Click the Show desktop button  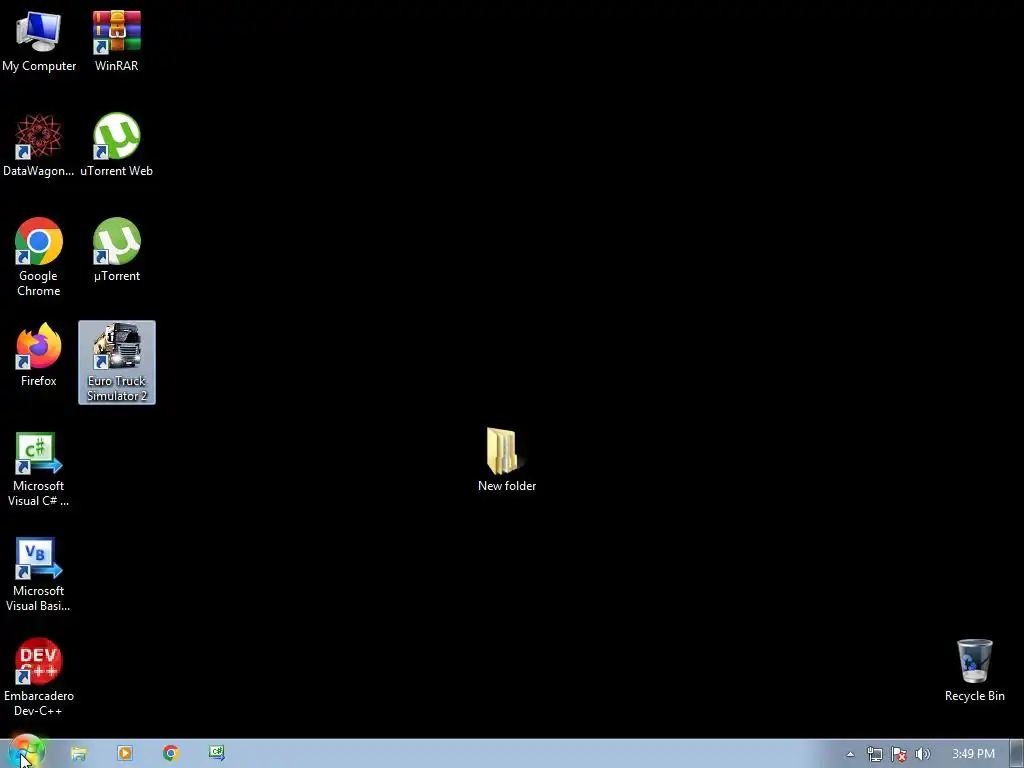tap(1017, 754)
